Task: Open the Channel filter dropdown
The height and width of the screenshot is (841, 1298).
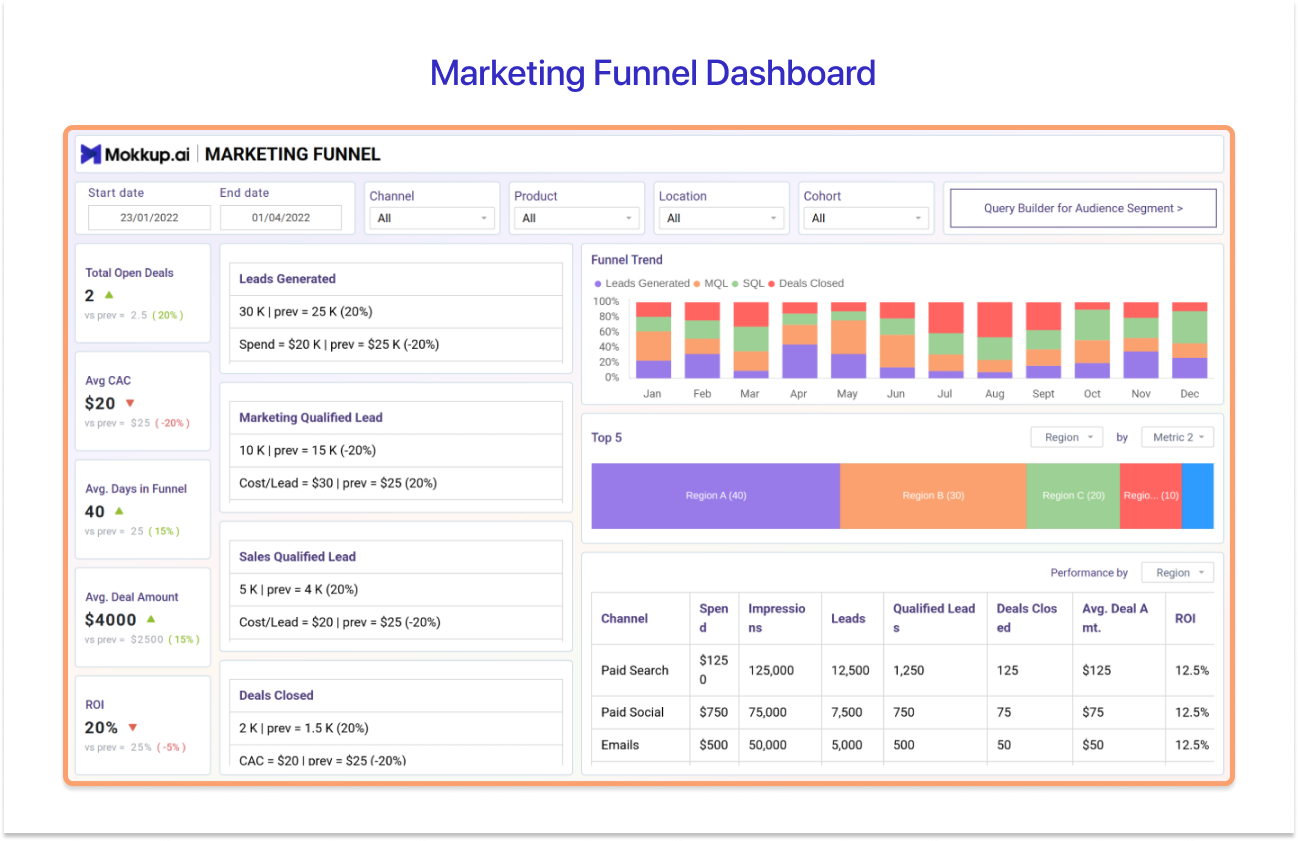Action: (x=432, y=218)
